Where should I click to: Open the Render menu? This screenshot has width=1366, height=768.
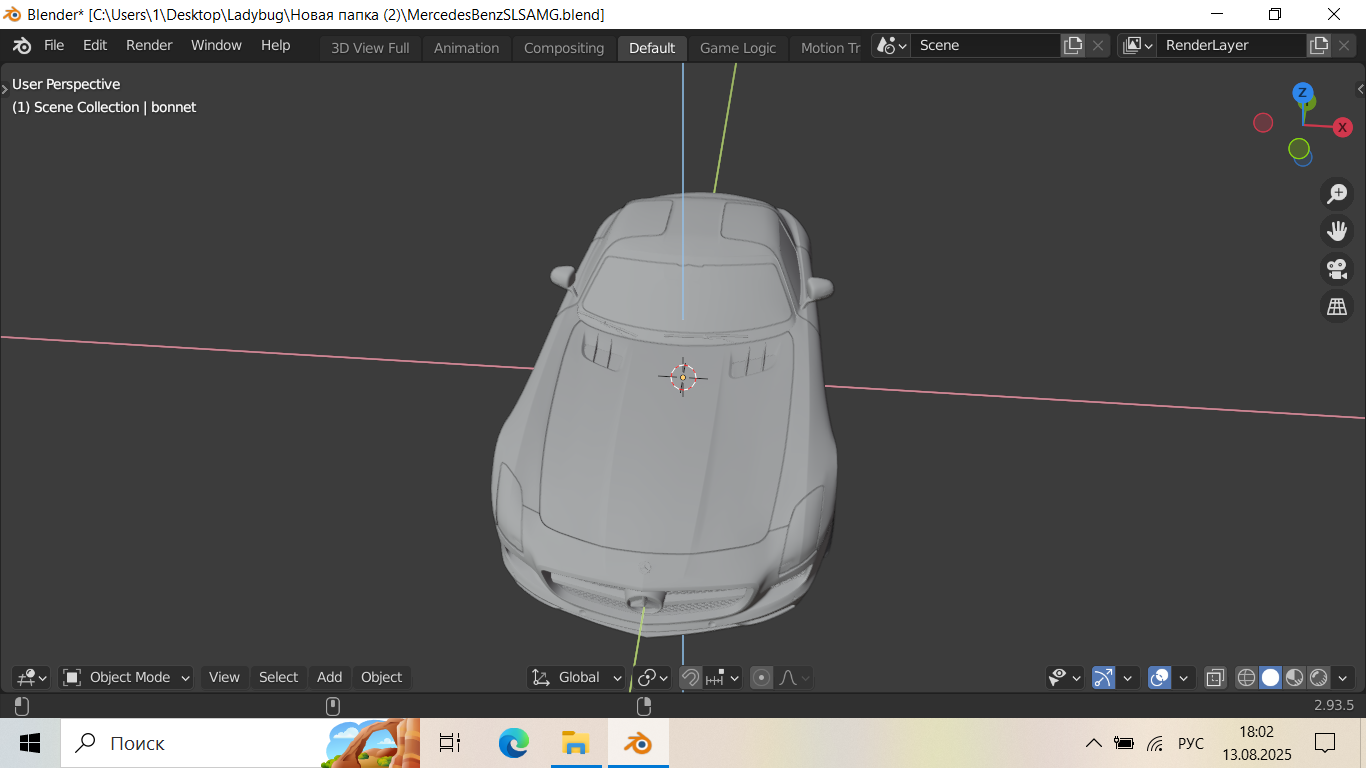pyautogui.click(x=149, y=45)
